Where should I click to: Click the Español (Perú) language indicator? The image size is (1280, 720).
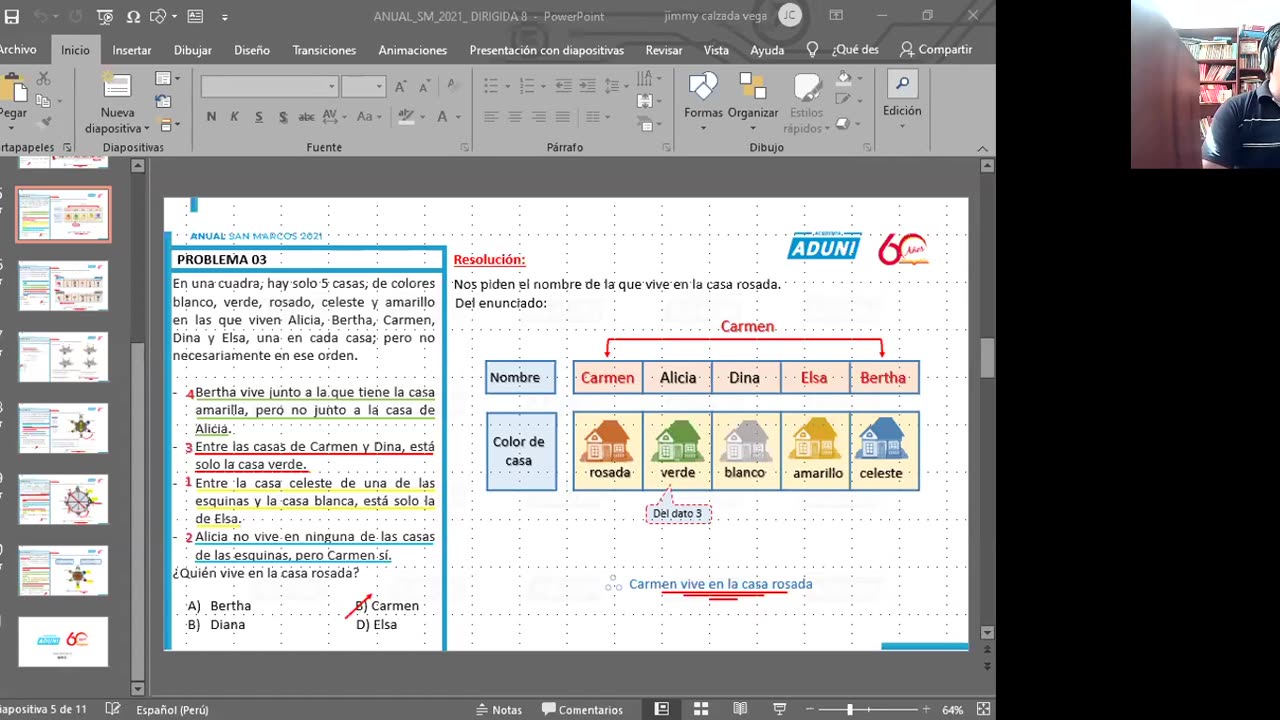(x=172, y=709)
